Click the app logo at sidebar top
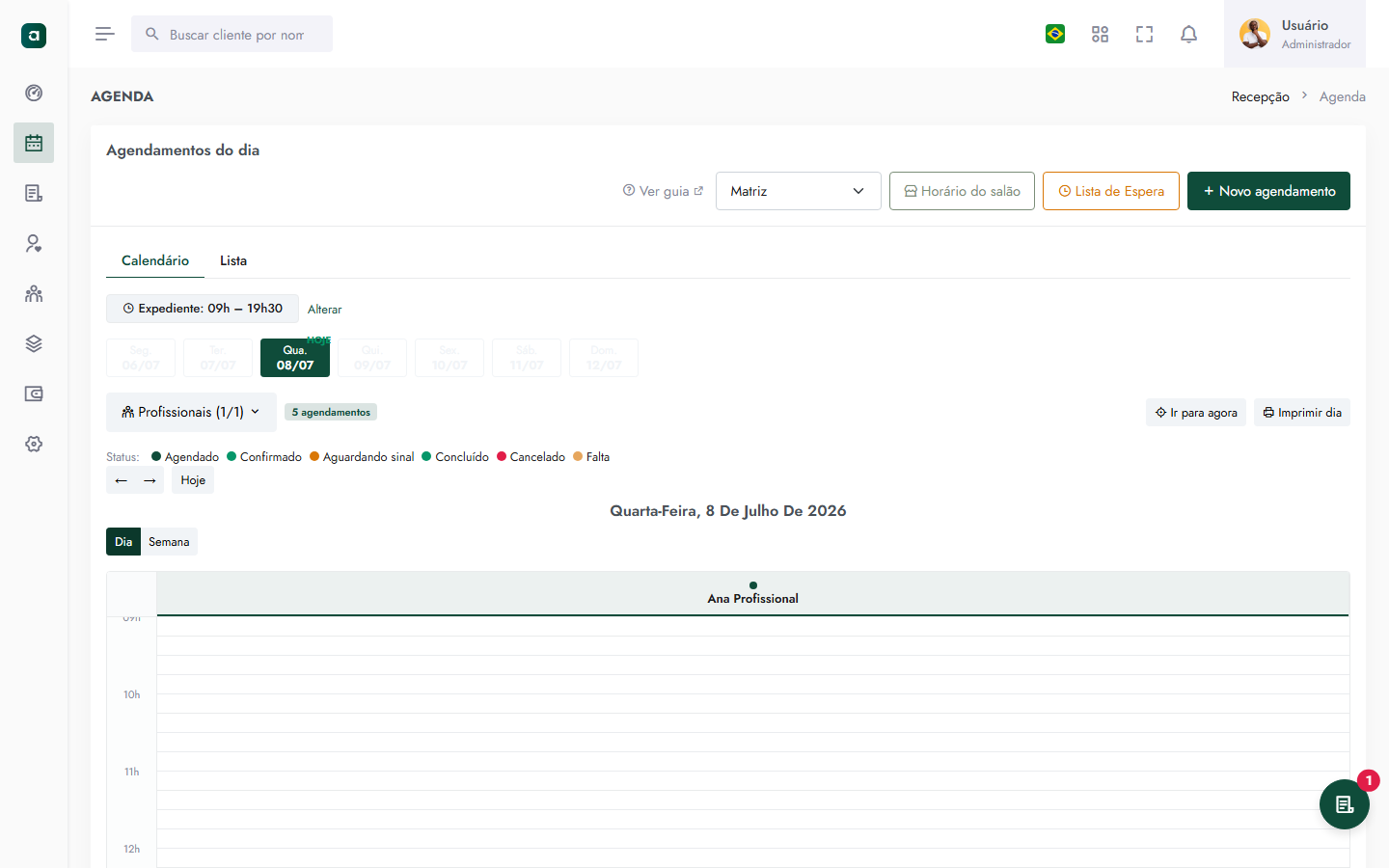This screenshot has width=1389, height=868. click(x=34, y=36)
